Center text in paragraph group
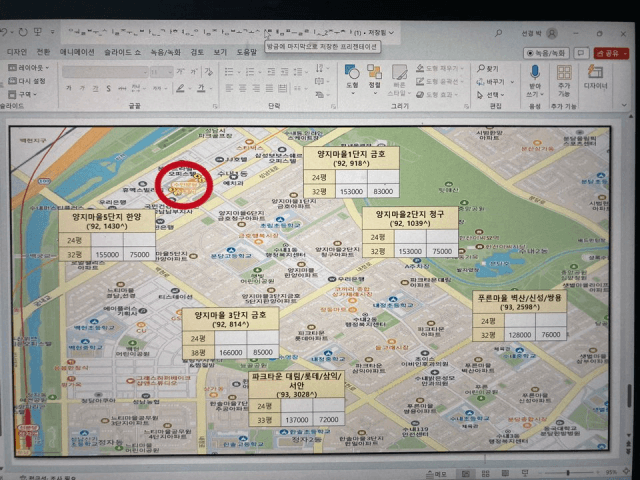Viewport: 640px width, 480px height. 242,88
